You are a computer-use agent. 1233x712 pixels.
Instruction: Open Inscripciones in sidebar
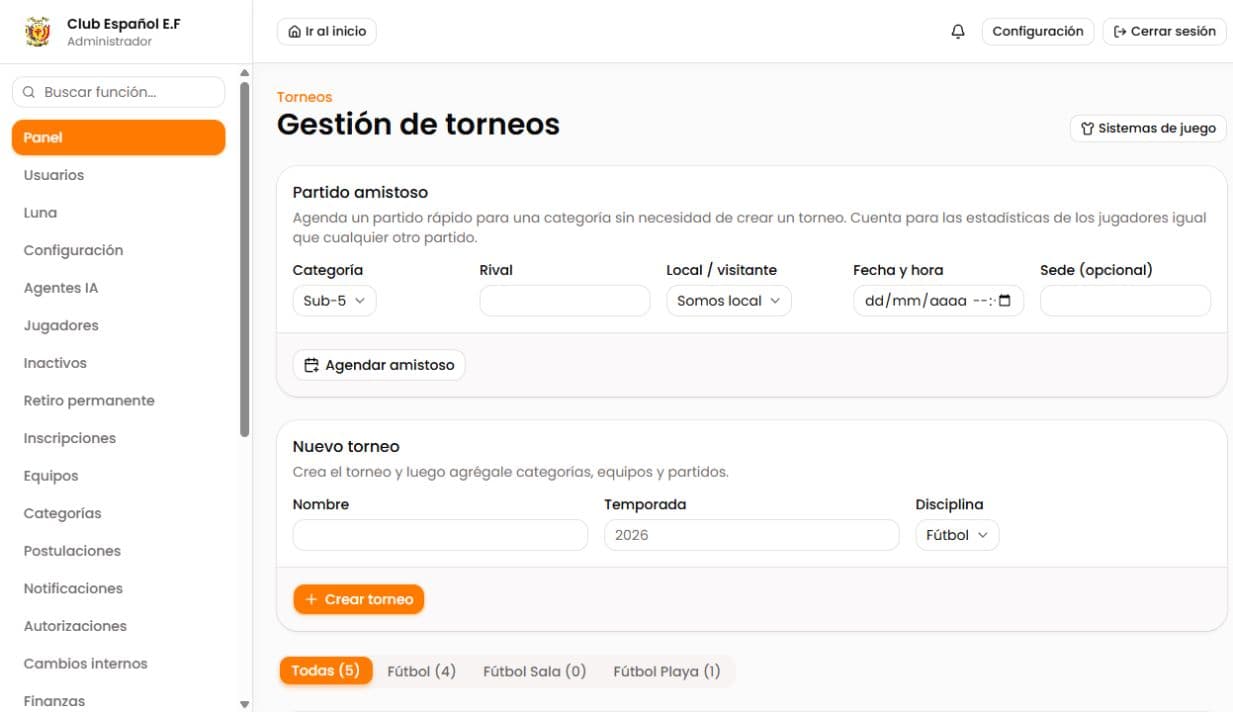[118, 438]
